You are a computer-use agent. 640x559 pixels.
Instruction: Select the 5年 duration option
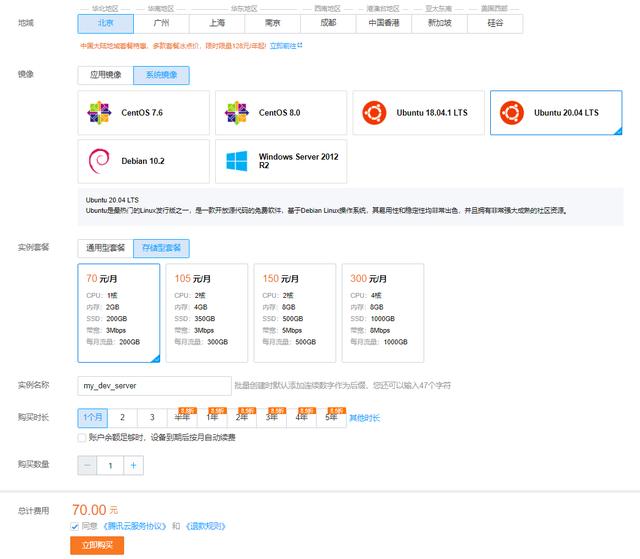pos(331,417)
